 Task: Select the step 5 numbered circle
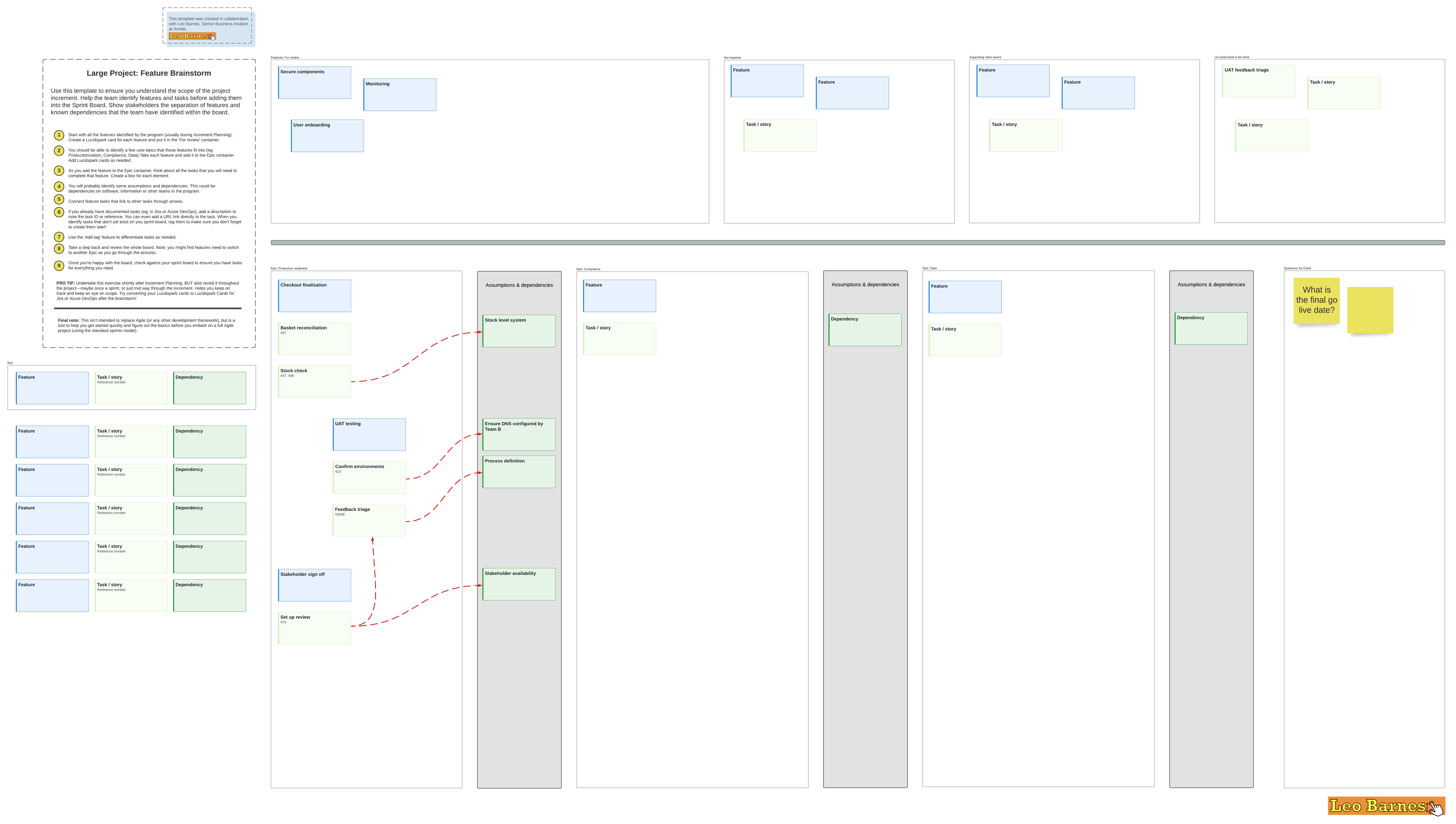pyautogui.click(x=59, y=199)
